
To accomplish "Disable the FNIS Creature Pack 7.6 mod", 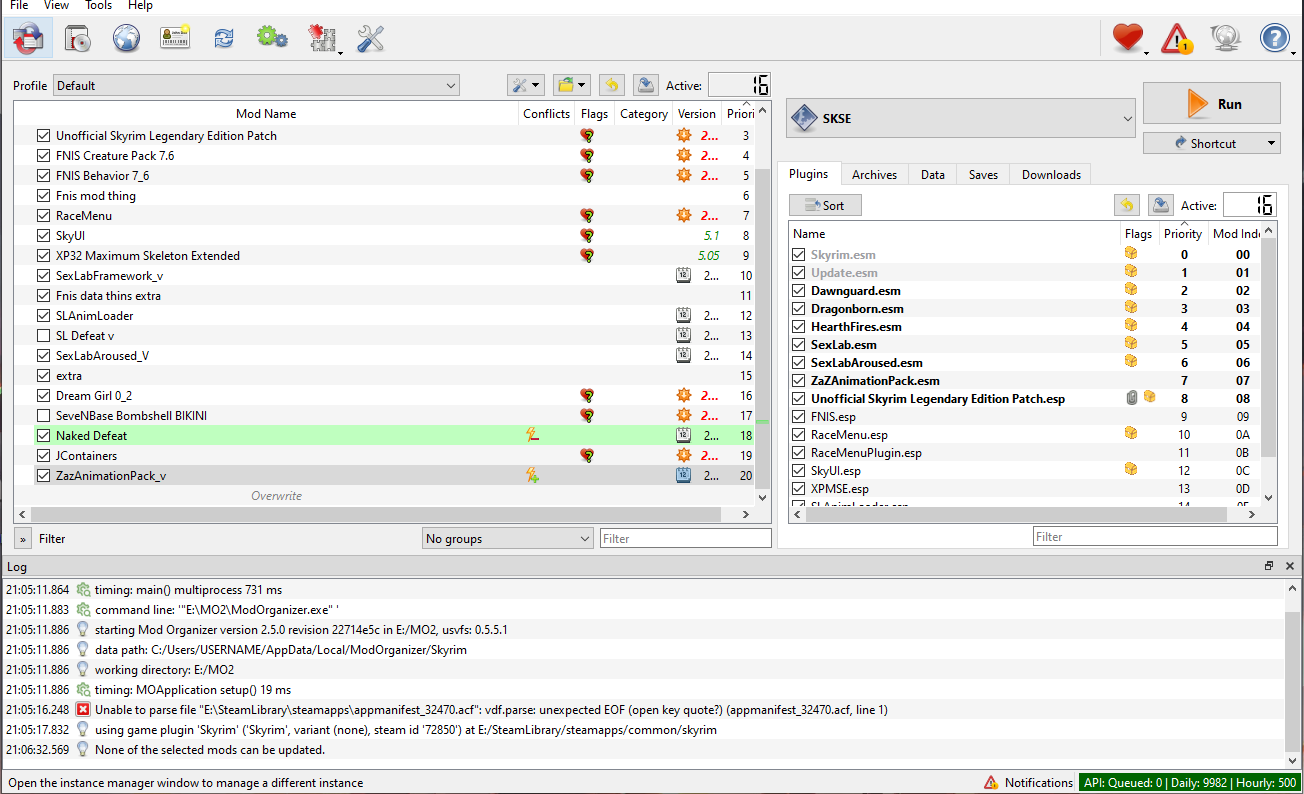I will tap(43, 155).
